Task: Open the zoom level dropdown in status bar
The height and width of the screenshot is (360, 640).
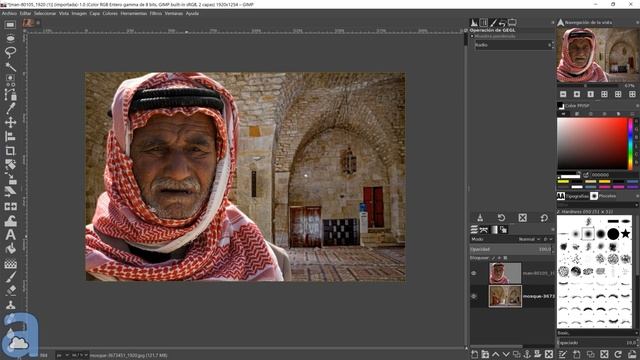Action: point(80,356)
